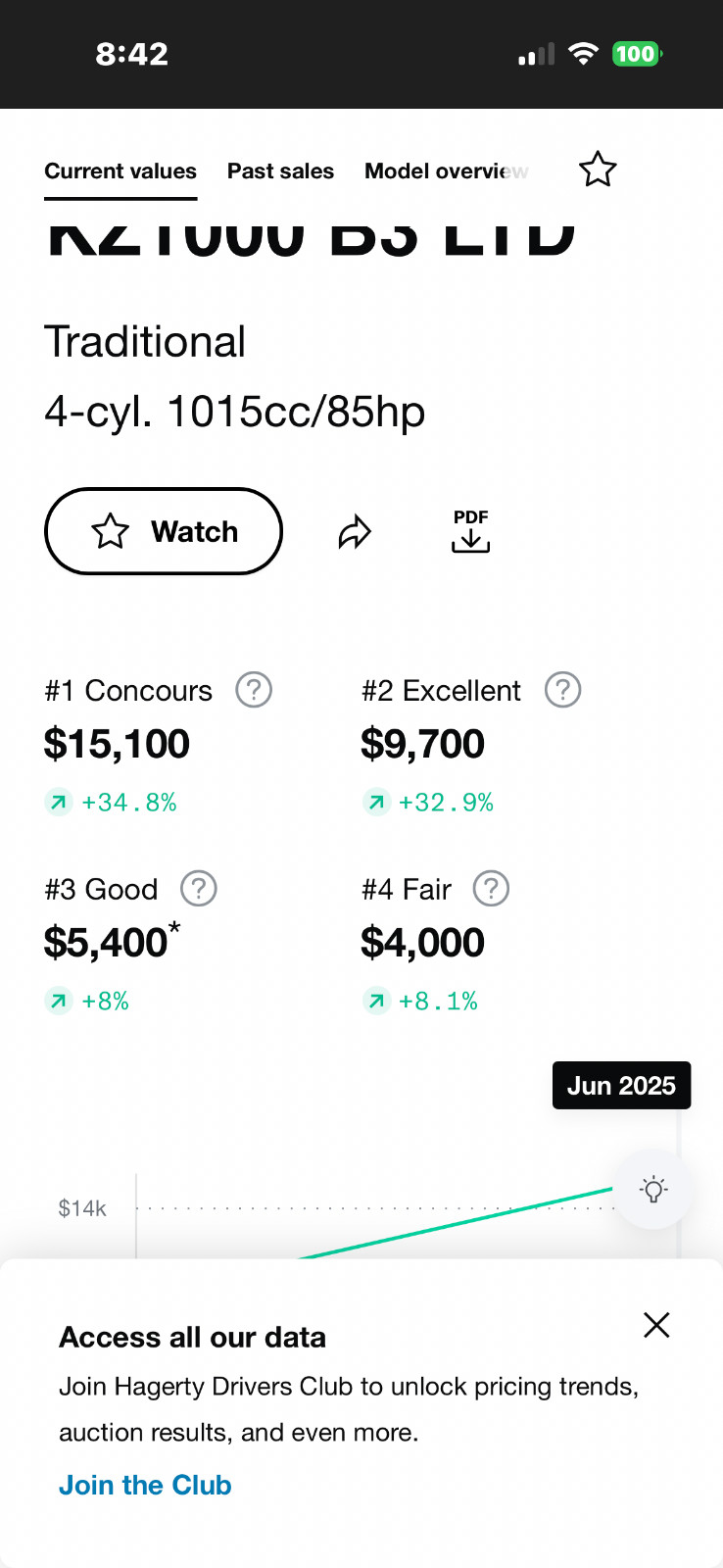Toggle the Watch star button
The height and width of the screenshot is (1568, 723).
(164, 531)
